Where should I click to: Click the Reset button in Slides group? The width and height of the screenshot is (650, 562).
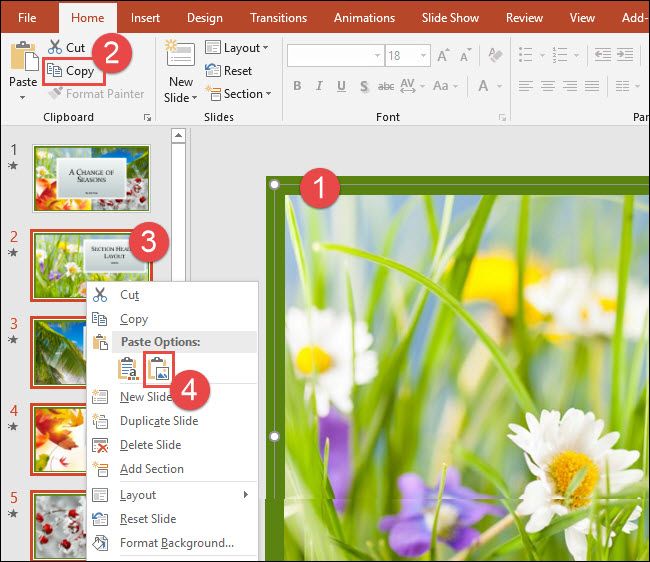click(x=228, y=71)
